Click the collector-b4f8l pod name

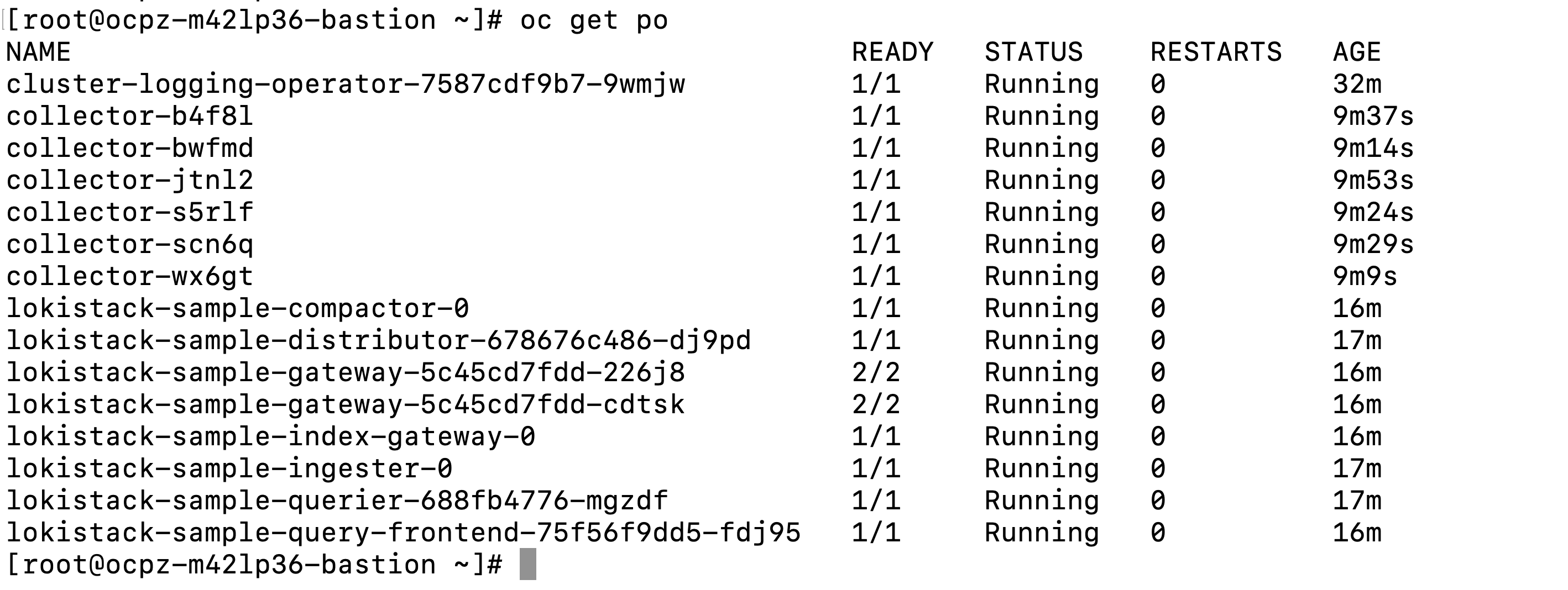[129, 116]
